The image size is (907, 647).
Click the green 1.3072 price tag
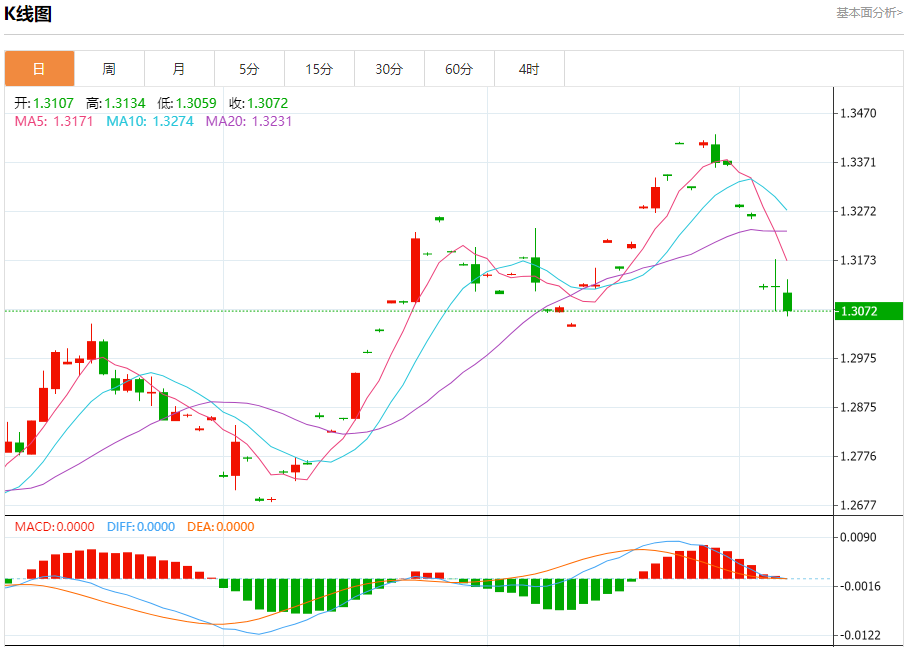click(x=868, y=311)
